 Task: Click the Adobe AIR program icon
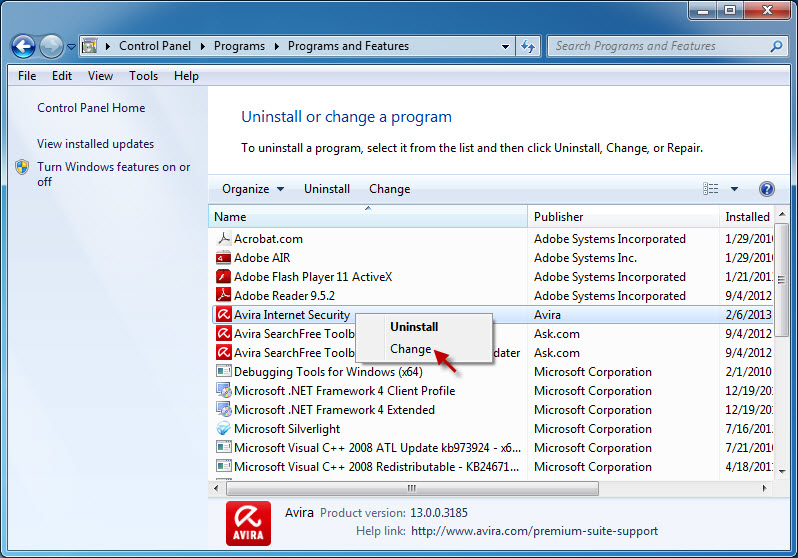(x=223, y=258)
